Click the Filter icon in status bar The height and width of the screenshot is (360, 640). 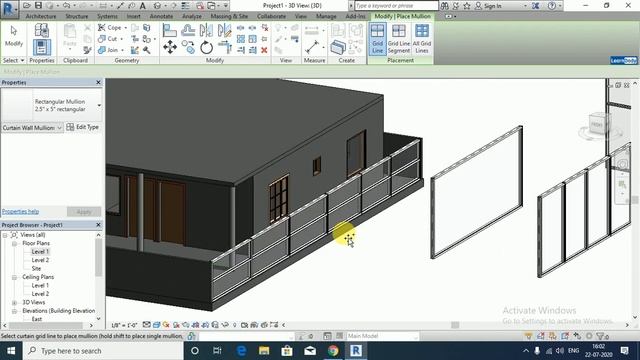click(x=601, y=336)
